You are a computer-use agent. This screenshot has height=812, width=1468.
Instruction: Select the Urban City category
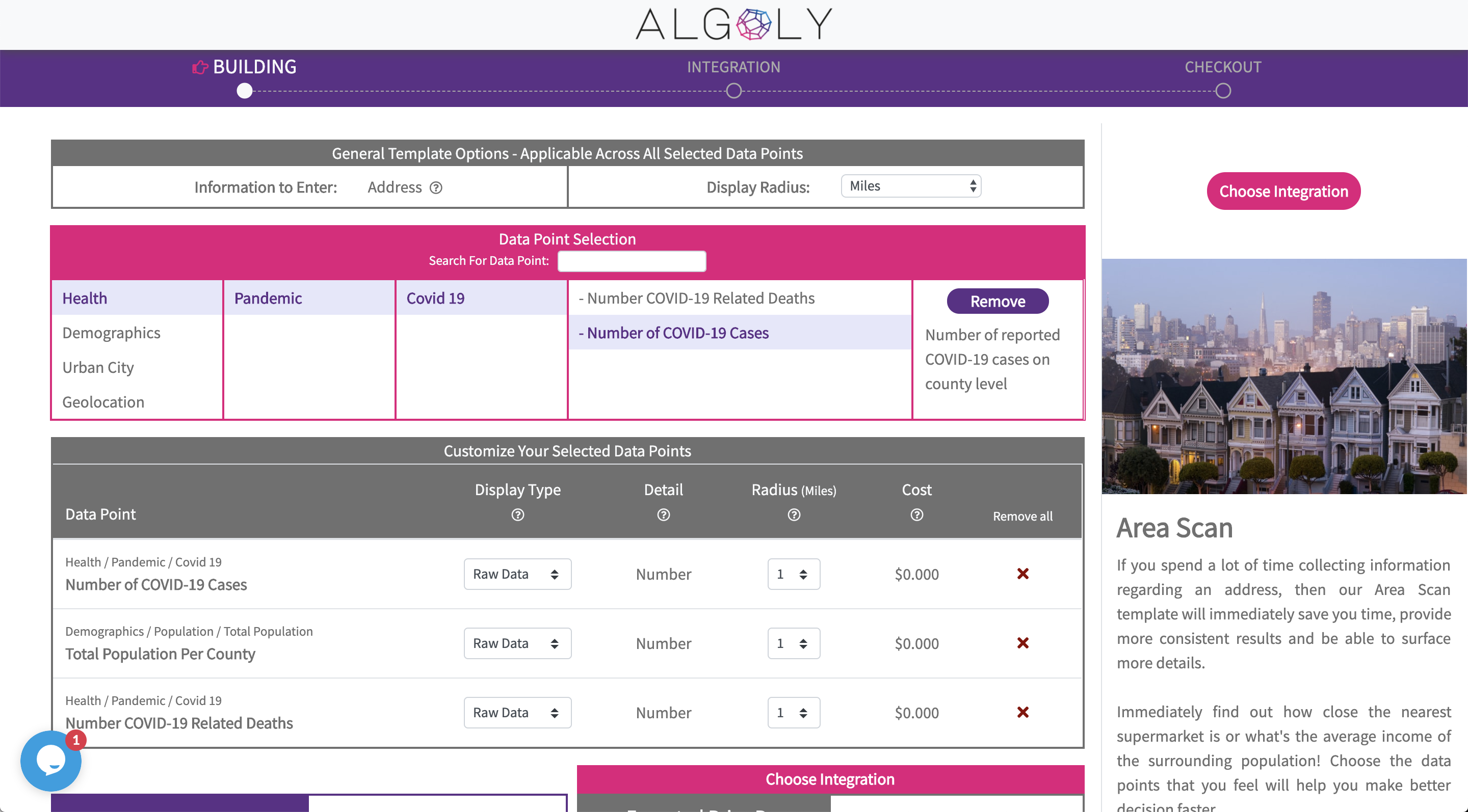click(x=98, y=367)
